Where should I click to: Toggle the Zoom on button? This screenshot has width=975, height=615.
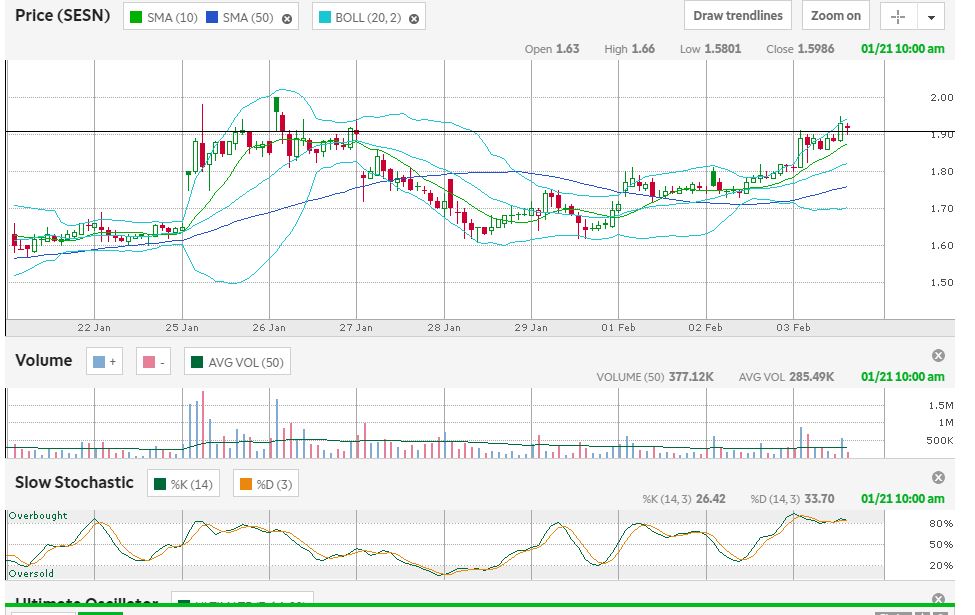point(835,16)
